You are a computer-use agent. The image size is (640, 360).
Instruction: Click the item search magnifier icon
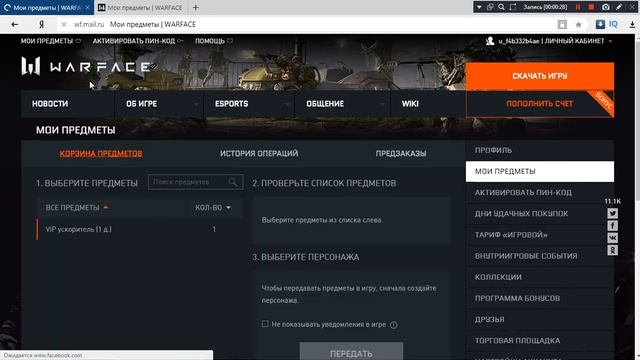pyautogui.click(x=233, y=182)
